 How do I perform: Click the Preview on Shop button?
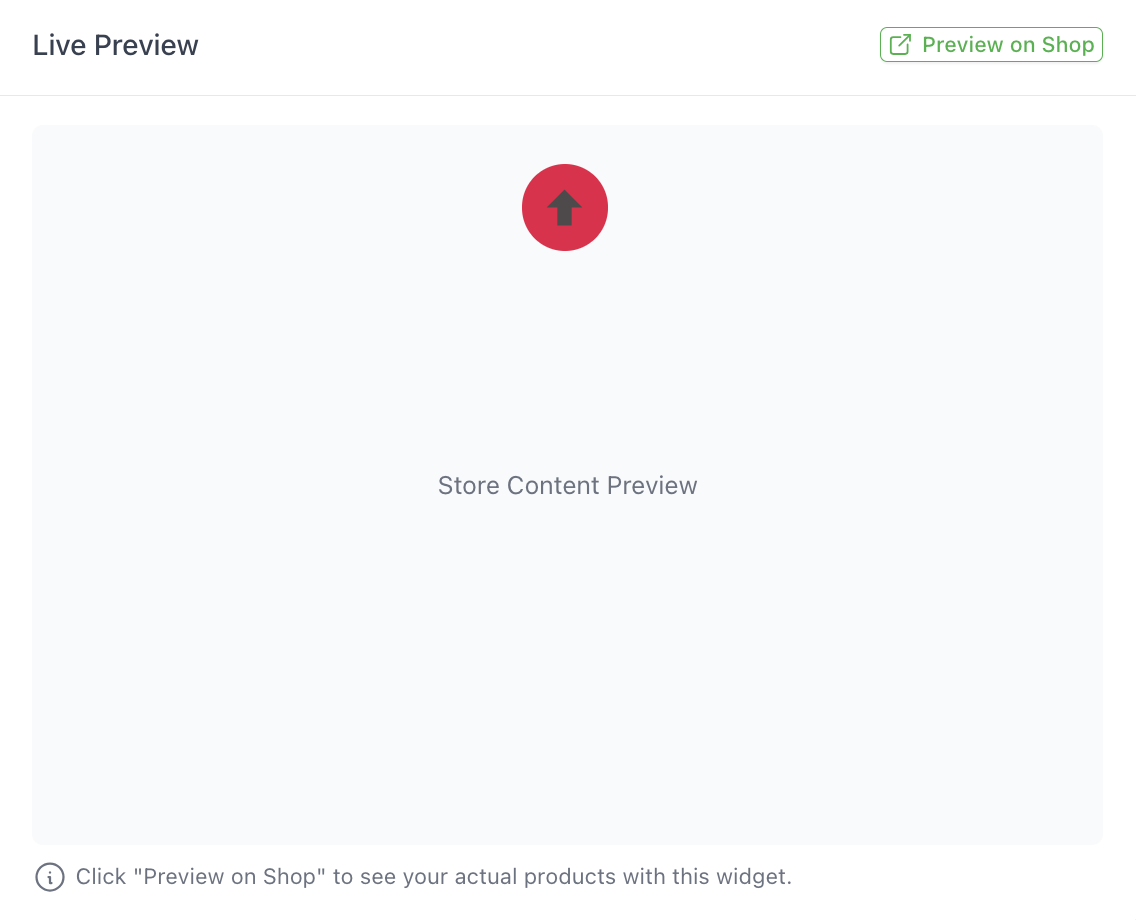point(991,45)
